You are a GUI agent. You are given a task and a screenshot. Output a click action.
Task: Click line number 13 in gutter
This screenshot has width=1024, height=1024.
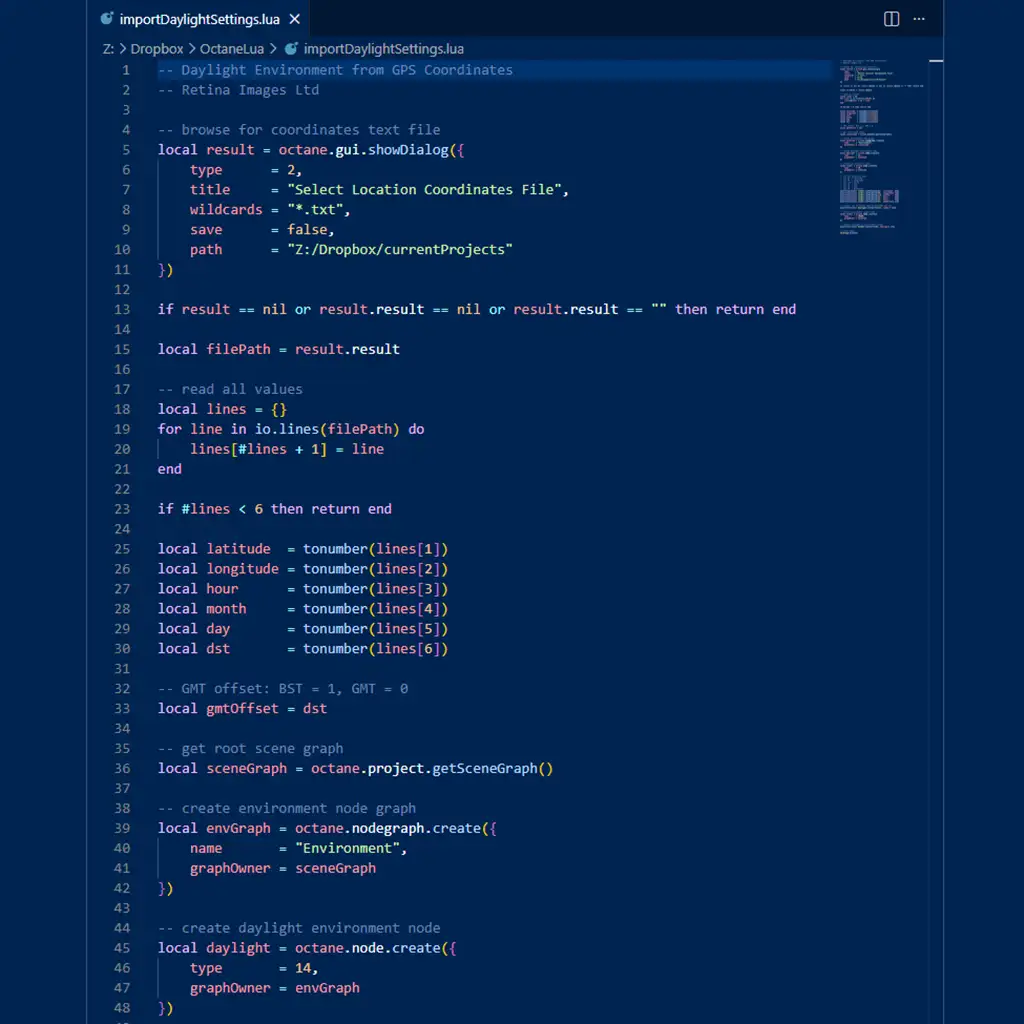click(x=122, y=310)
